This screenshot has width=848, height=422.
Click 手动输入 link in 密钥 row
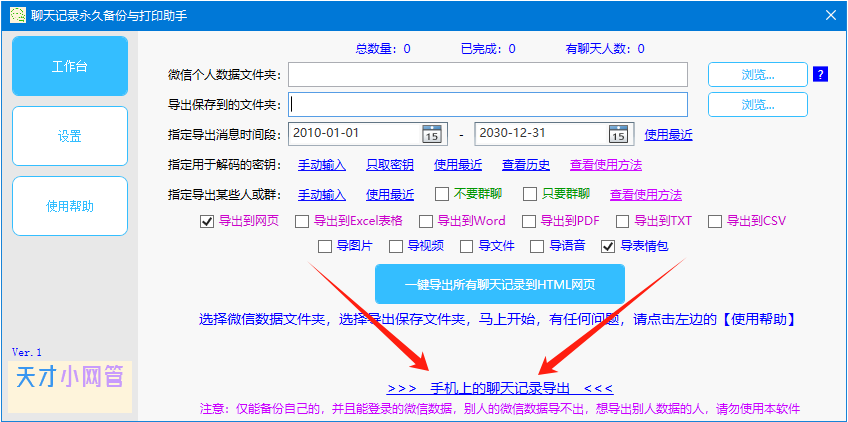click(322, 165)
